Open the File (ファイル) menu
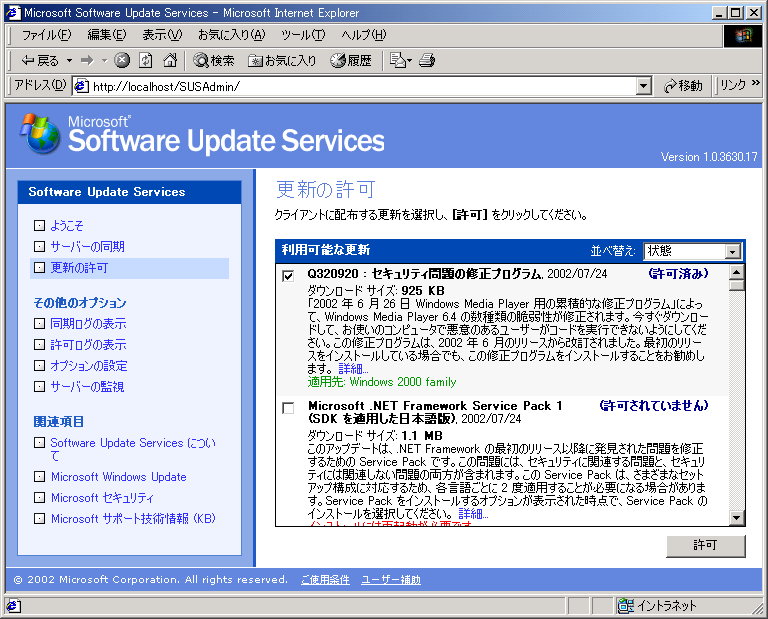768x619 pixels. pos(47,35)
